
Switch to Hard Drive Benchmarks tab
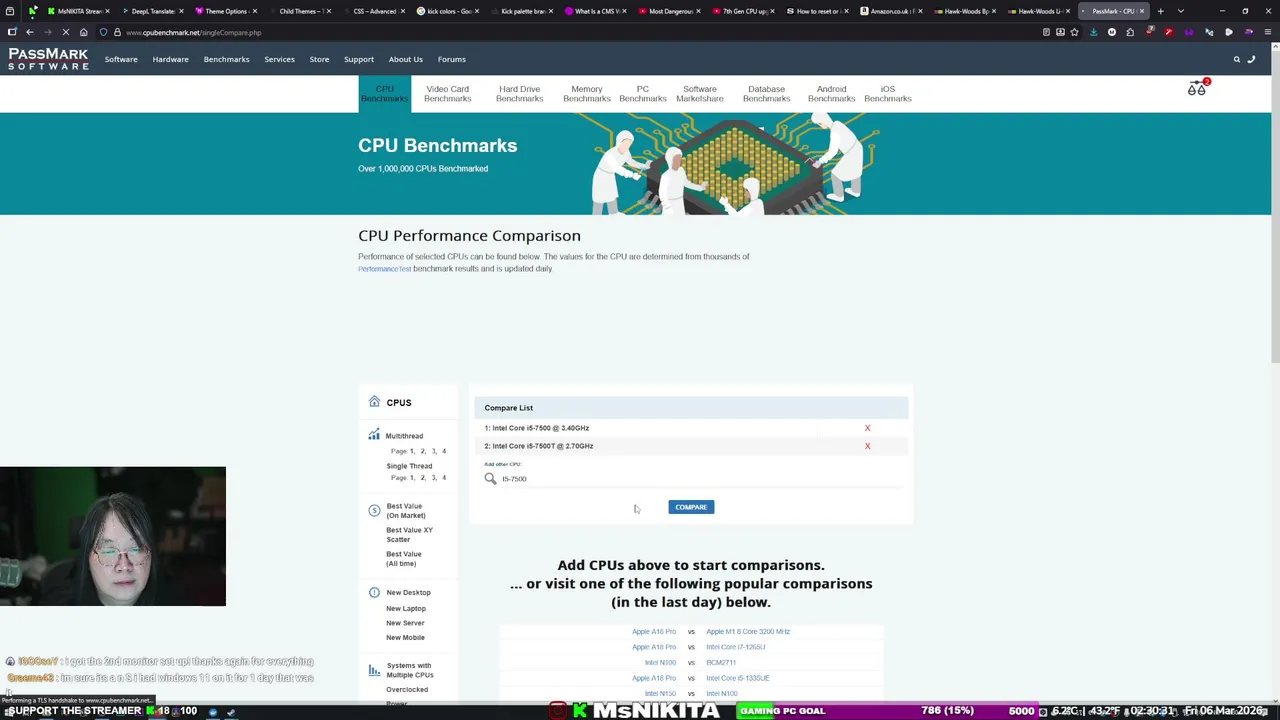[519, 94]
